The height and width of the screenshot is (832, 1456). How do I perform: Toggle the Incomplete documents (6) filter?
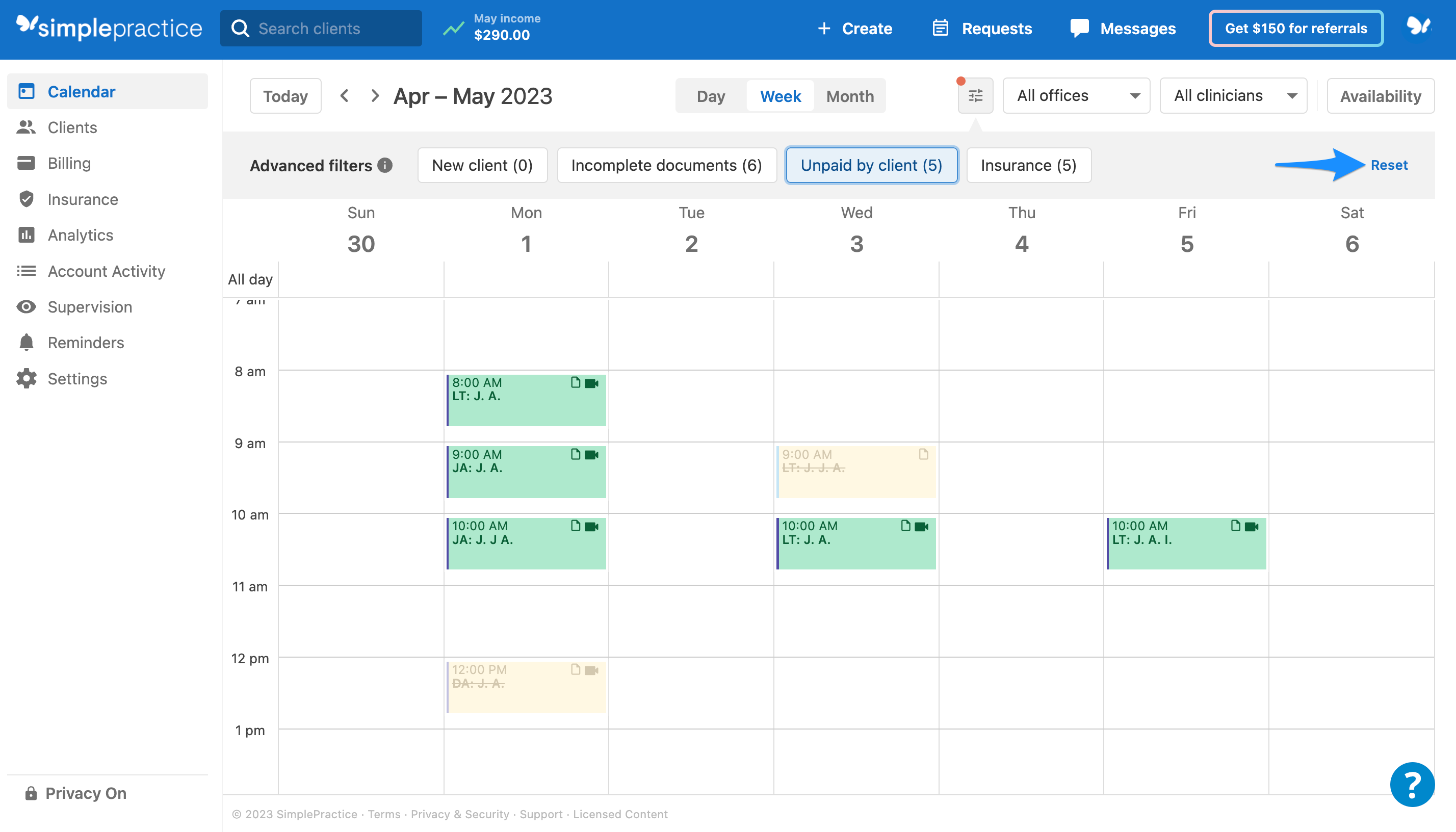pos(666,165)
